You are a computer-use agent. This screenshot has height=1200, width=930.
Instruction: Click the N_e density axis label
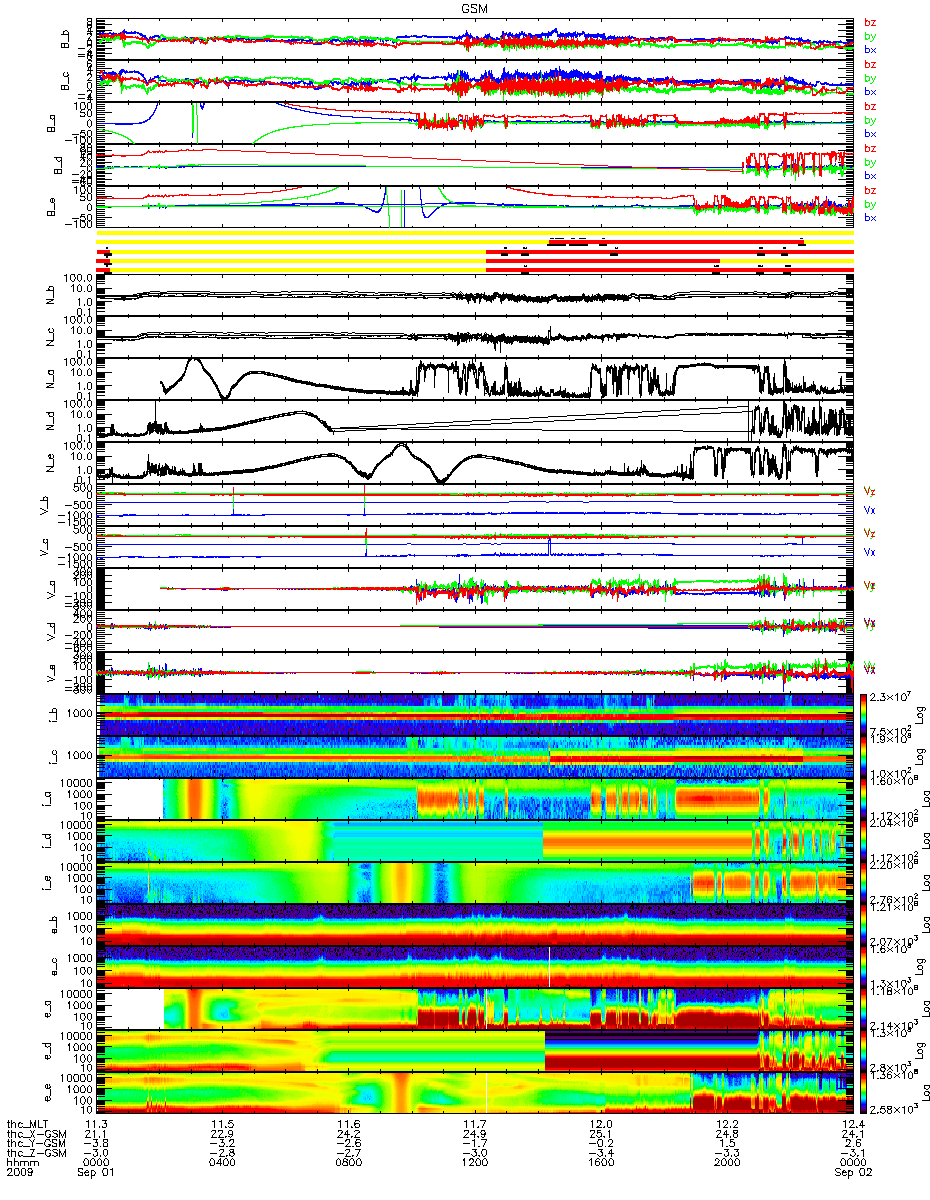49,464
